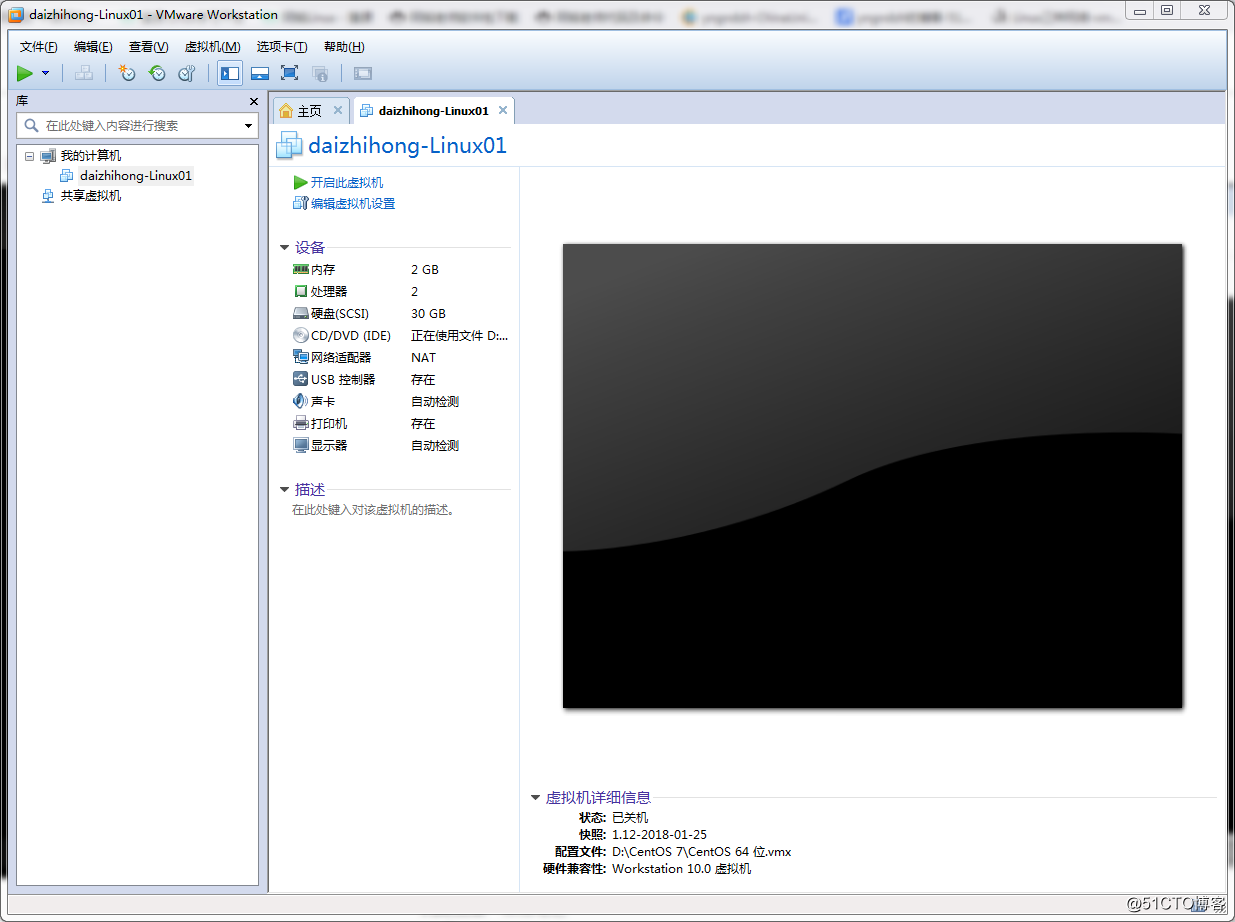The height and width of the screenshot is (922, 1235).
Task: Click the 30 GB hard disk value
Action: (x=428, y=314)
